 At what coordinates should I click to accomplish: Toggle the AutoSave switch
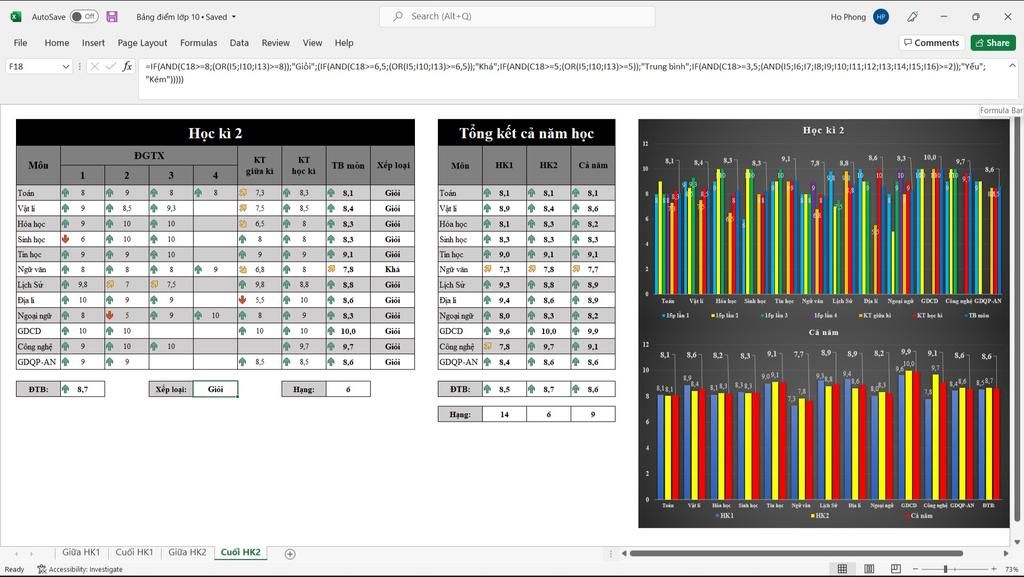[x=84, y=16]
